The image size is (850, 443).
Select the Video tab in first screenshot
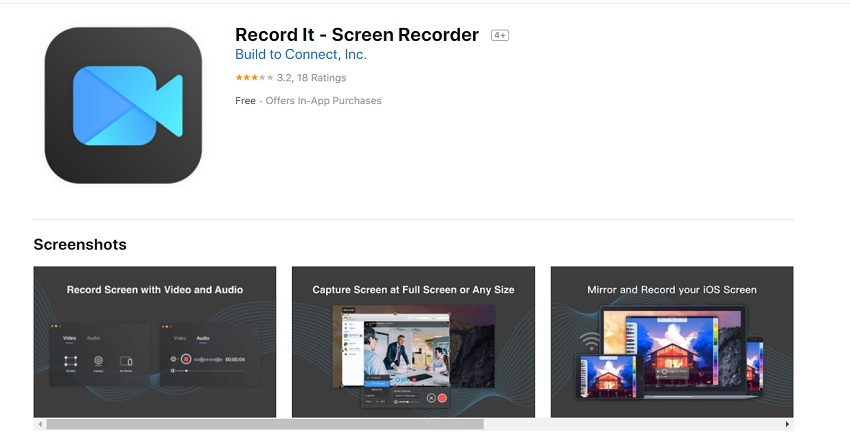click(70, 339)
